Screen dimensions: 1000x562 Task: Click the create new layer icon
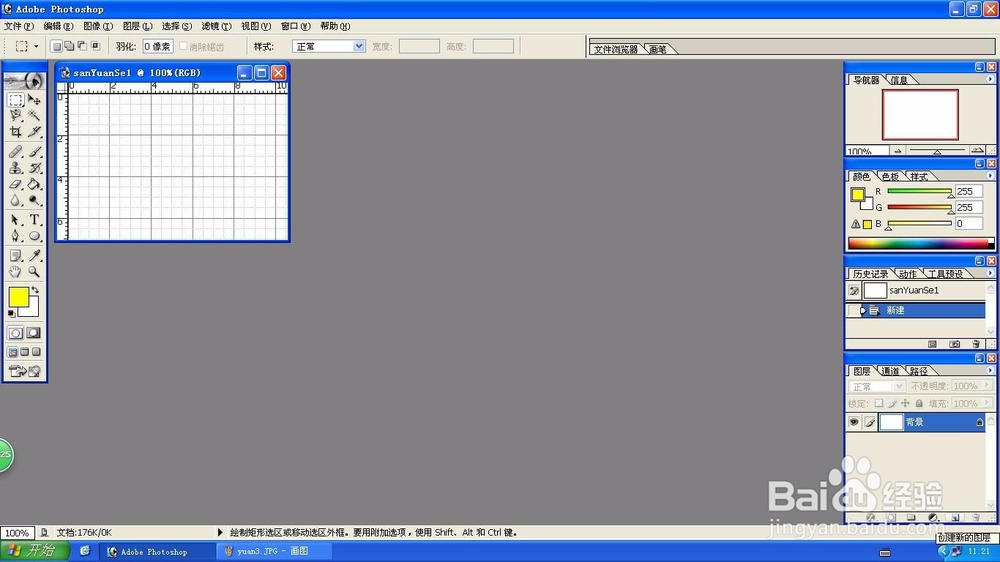955,517
